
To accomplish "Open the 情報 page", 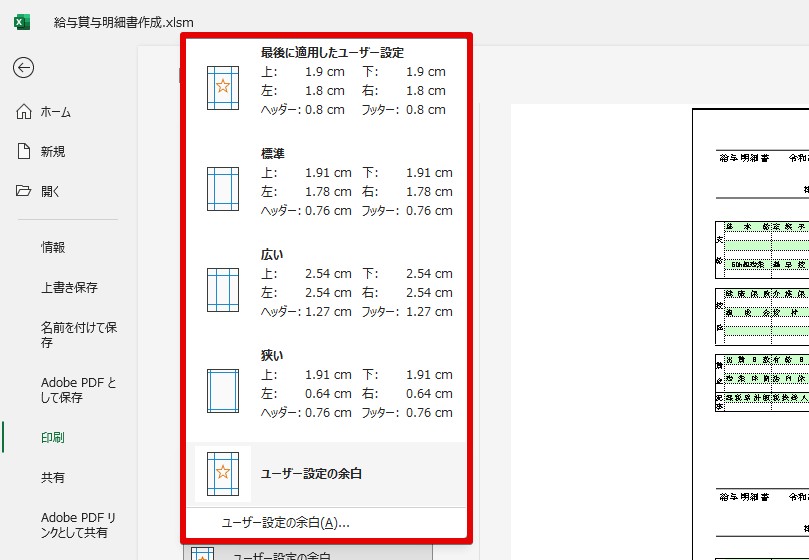I will (x=54, y=247).
